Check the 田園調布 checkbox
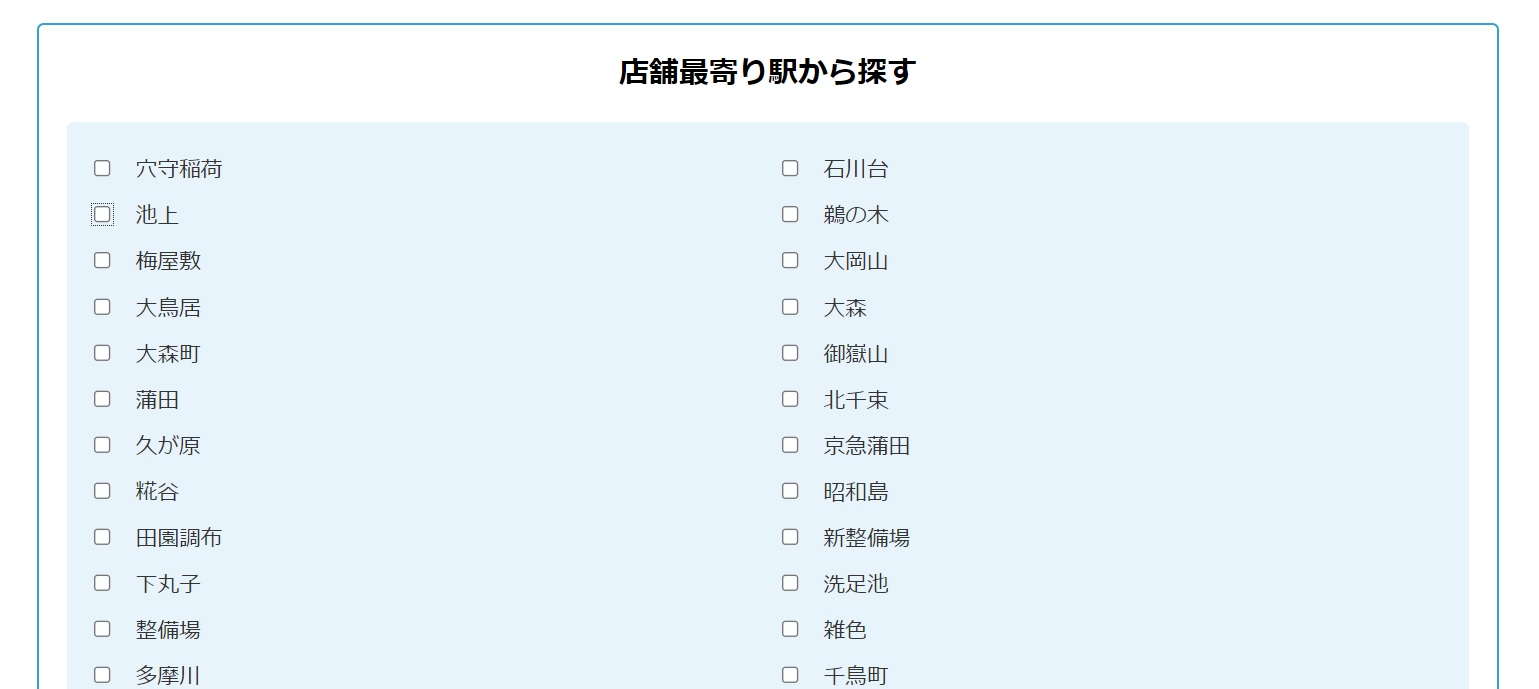 (102, 537)
